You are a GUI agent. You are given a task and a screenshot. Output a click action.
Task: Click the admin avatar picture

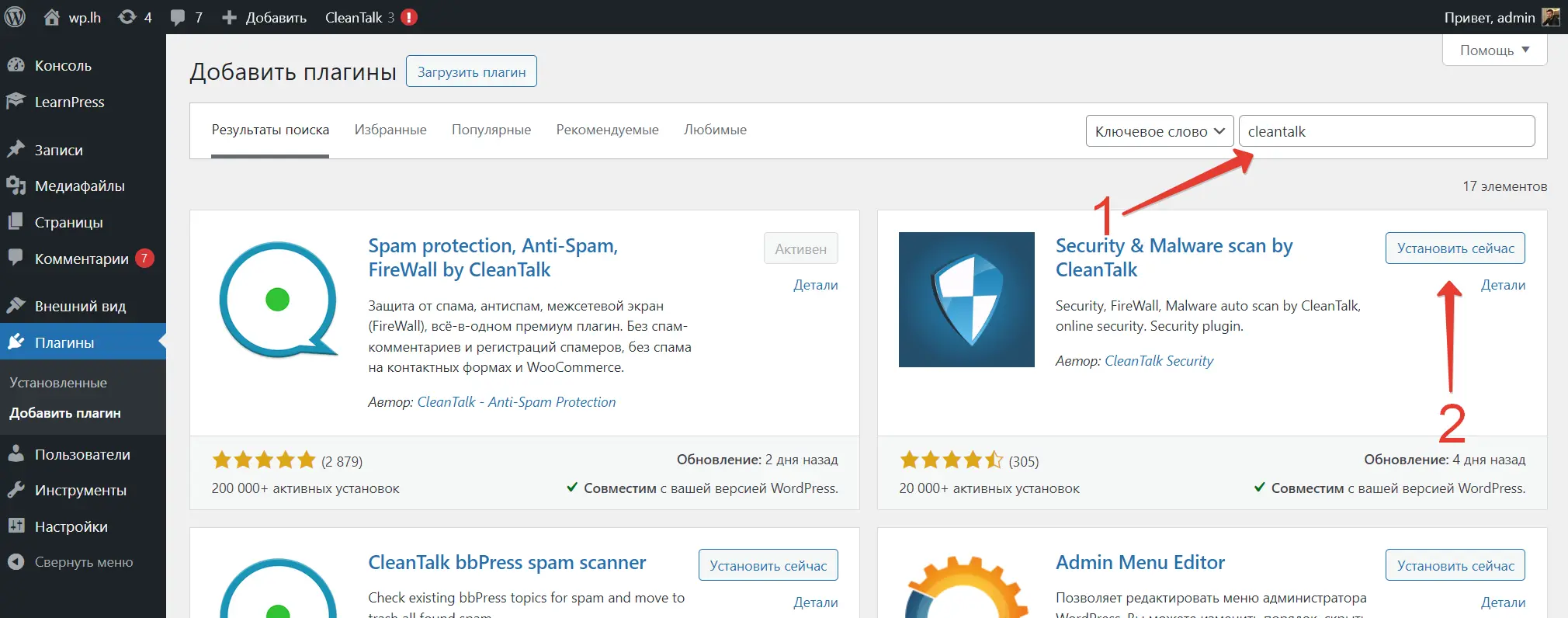pos(1550,17)
